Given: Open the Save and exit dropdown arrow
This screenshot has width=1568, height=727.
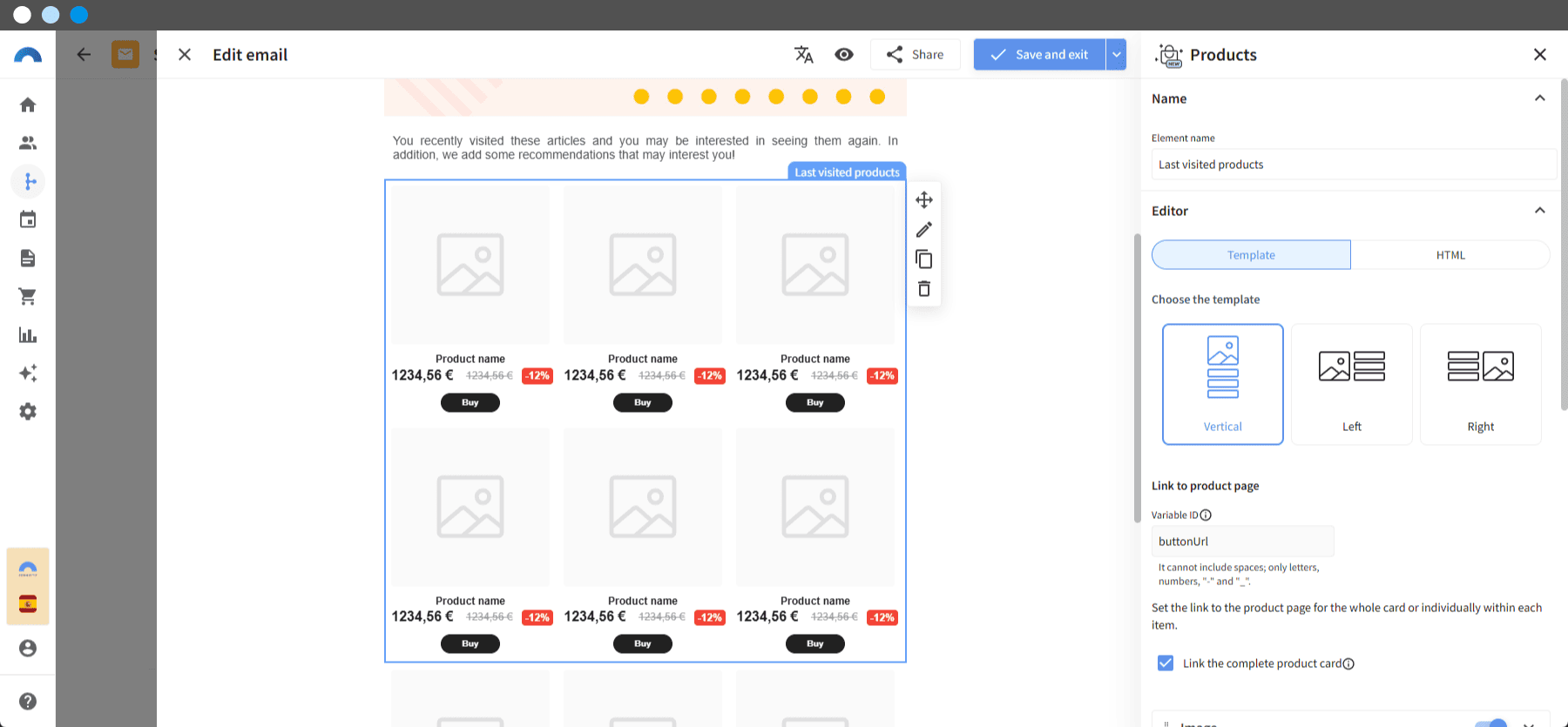Looking at the screenshot, I should click(1116, 55).
